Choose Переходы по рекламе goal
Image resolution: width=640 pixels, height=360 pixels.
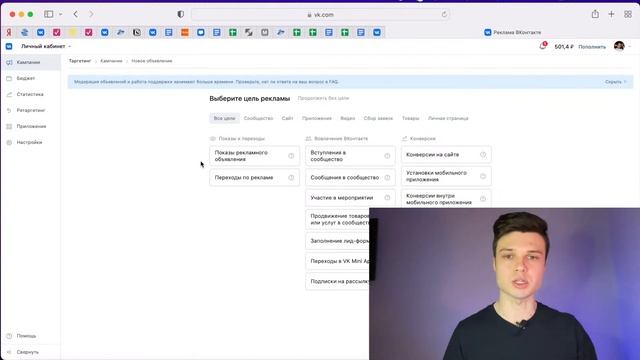pos(254,178)
